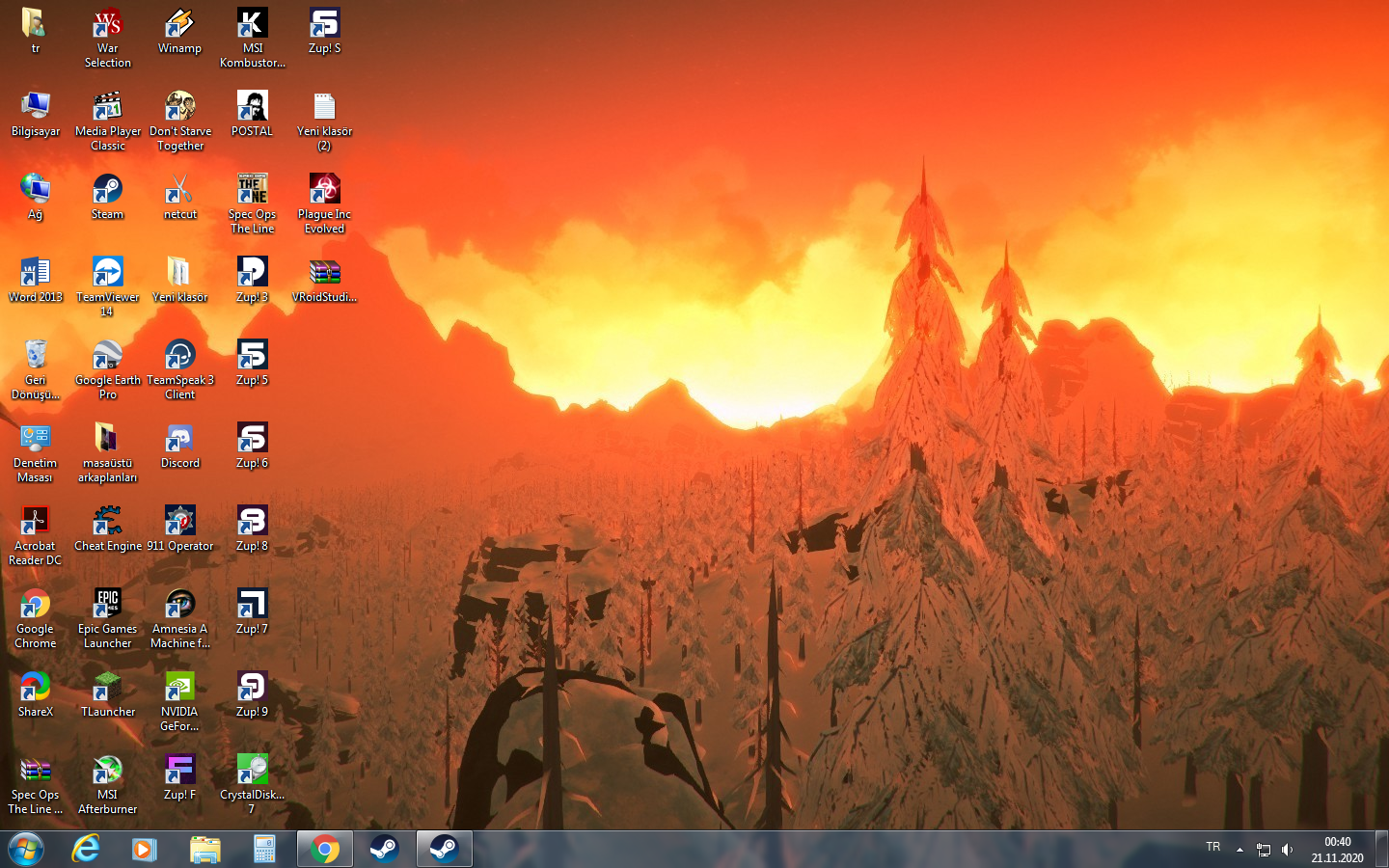Open Calculator from the taskbar

(264, 850)
